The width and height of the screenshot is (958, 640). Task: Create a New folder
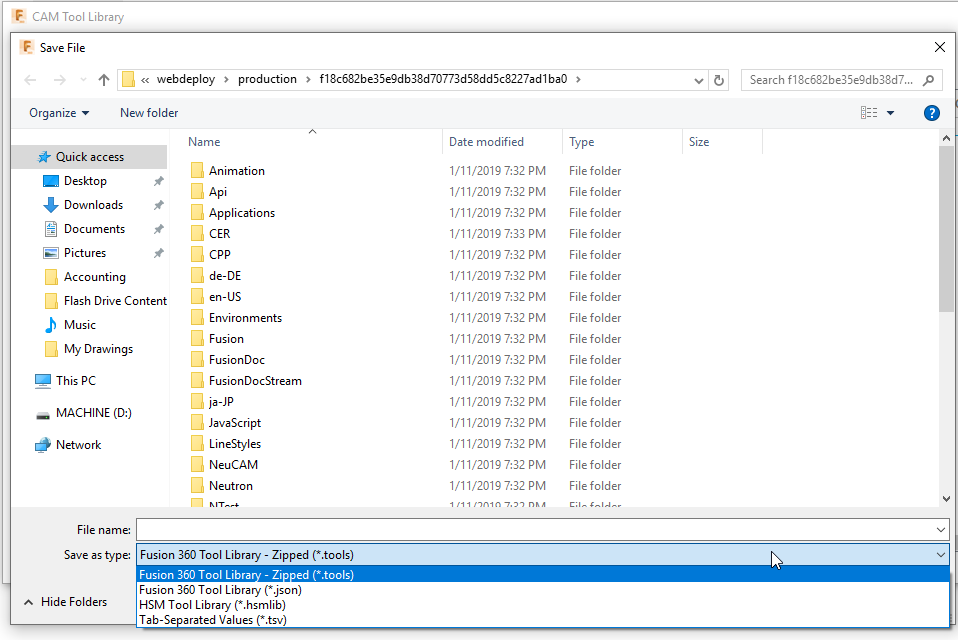click(149, 113)
